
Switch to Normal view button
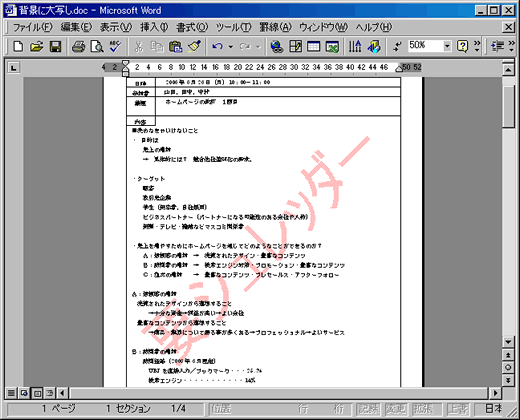point(11,393)
